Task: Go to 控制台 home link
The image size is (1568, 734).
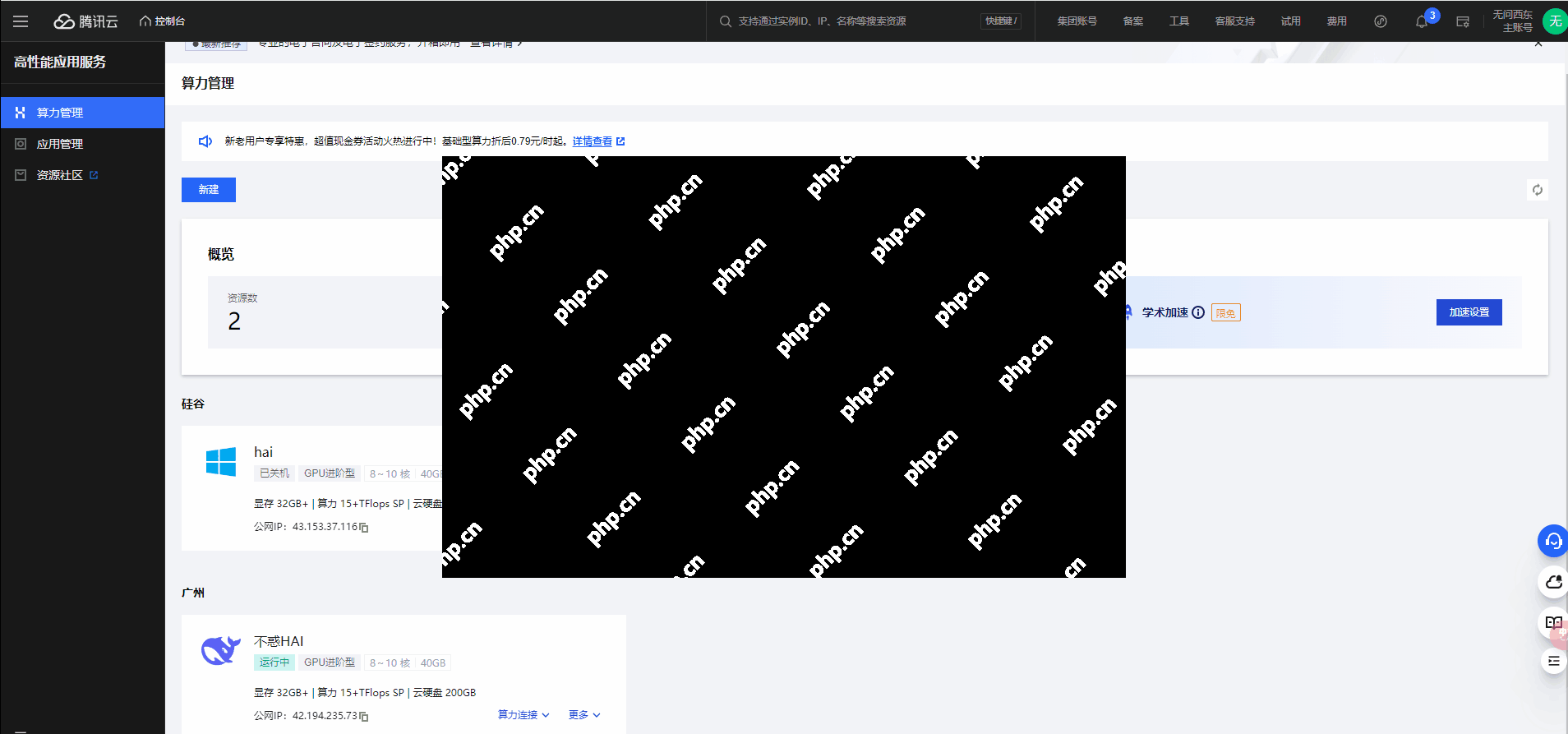Action: pyautogui.click(x=162, y=21)
